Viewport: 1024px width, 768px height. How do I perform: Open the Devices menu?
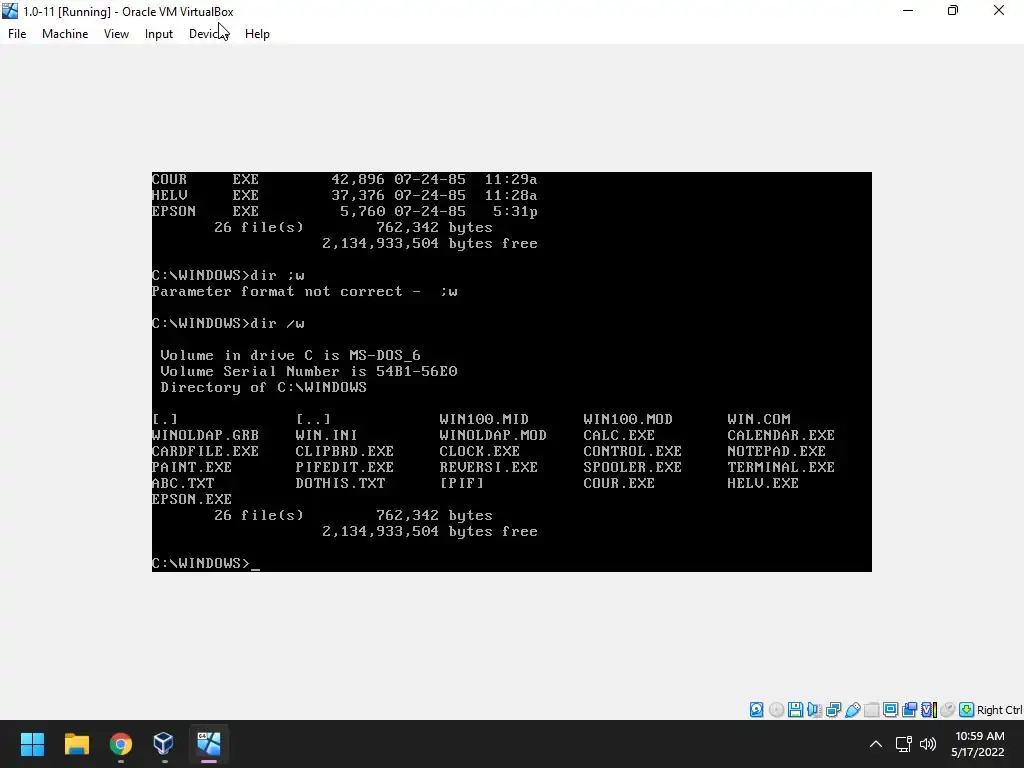[x=208, y=34]
